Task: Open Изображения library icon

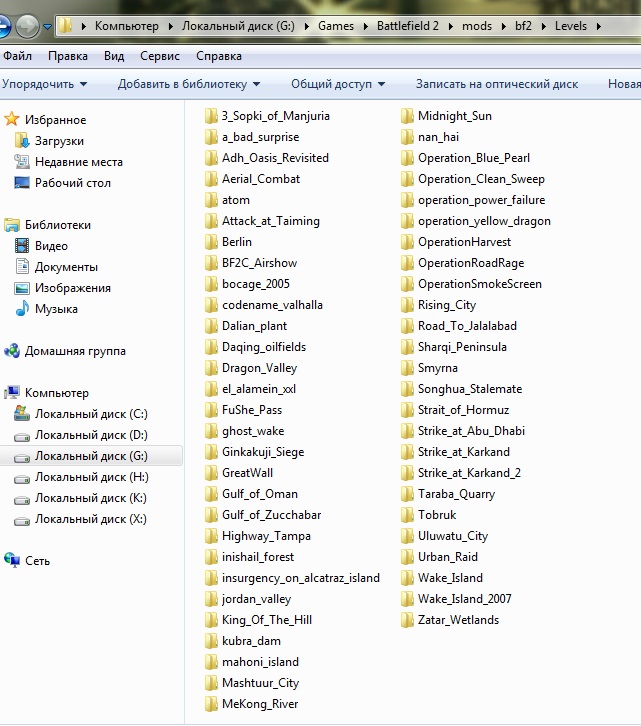Action: coord(22,288)
